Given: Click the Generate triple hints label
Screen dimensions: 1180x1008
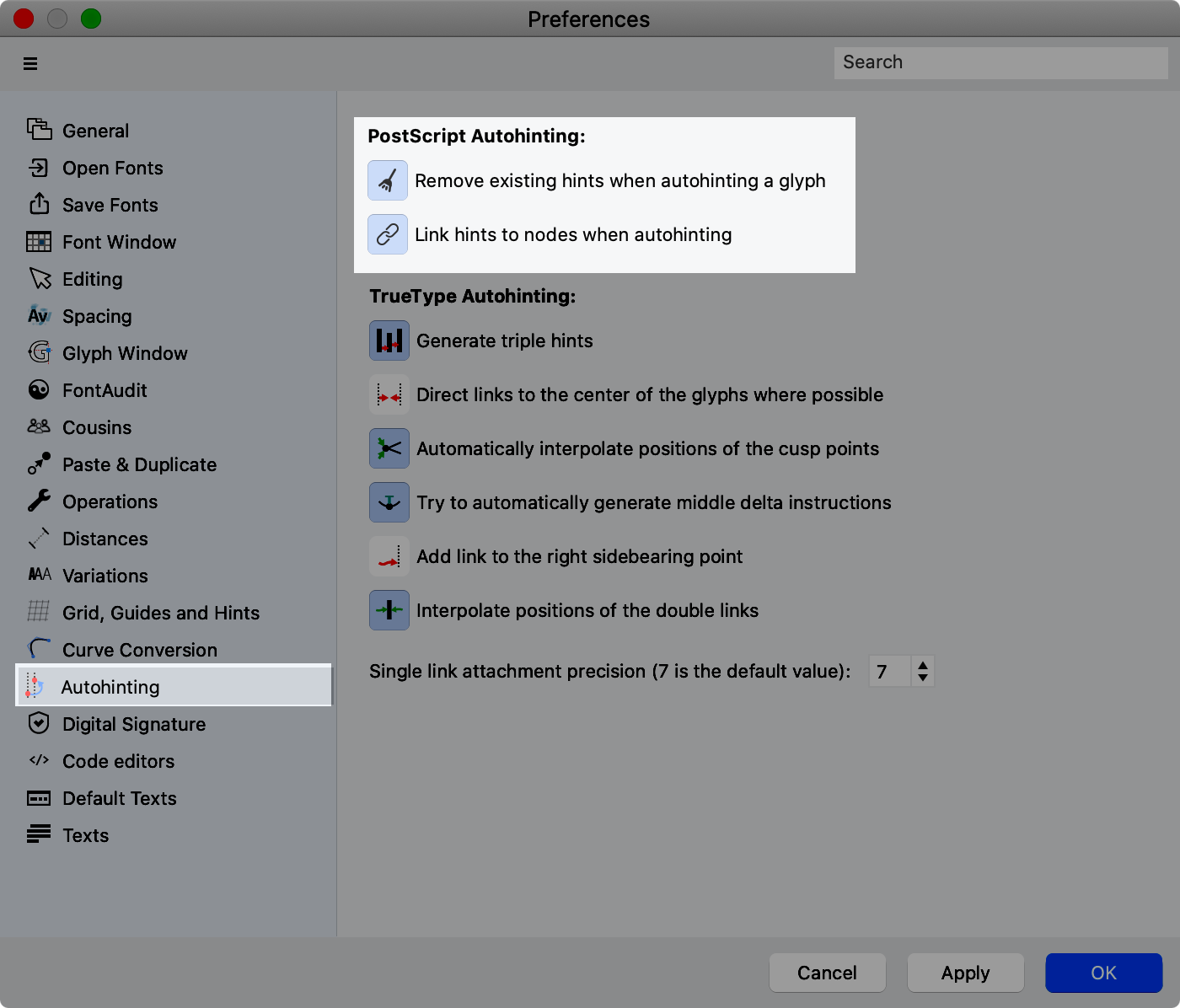Looking at the screenshot, I should coord(505,340).
